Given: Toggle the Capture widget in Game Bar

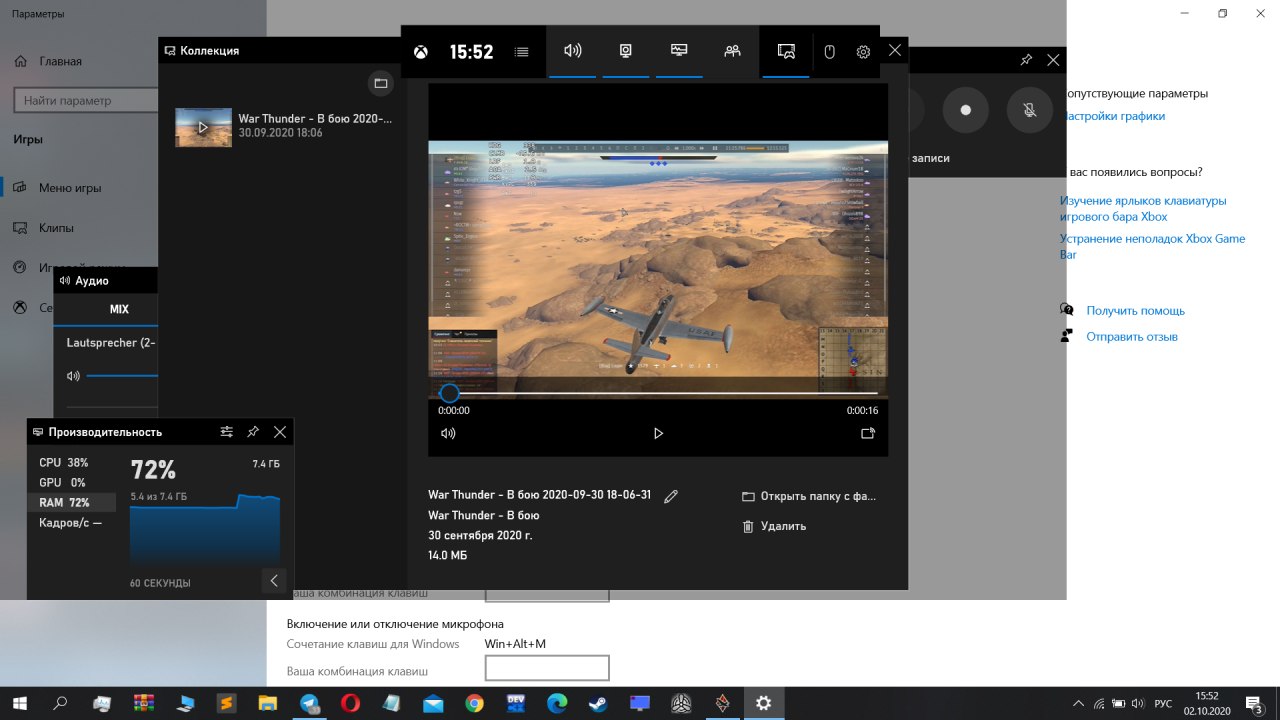Looking at the screenshot, I should click(626, 51).
